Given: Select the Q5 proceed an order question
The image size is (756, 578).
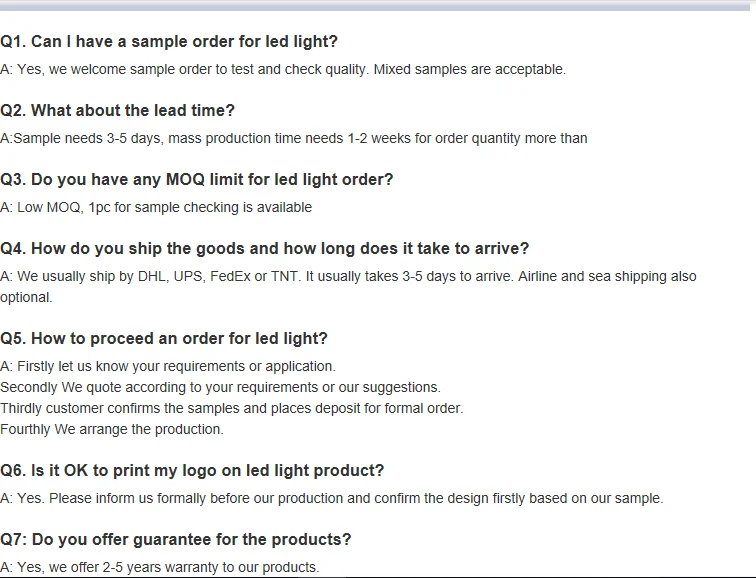Looking at the screenshot, I should click(164, 338).
